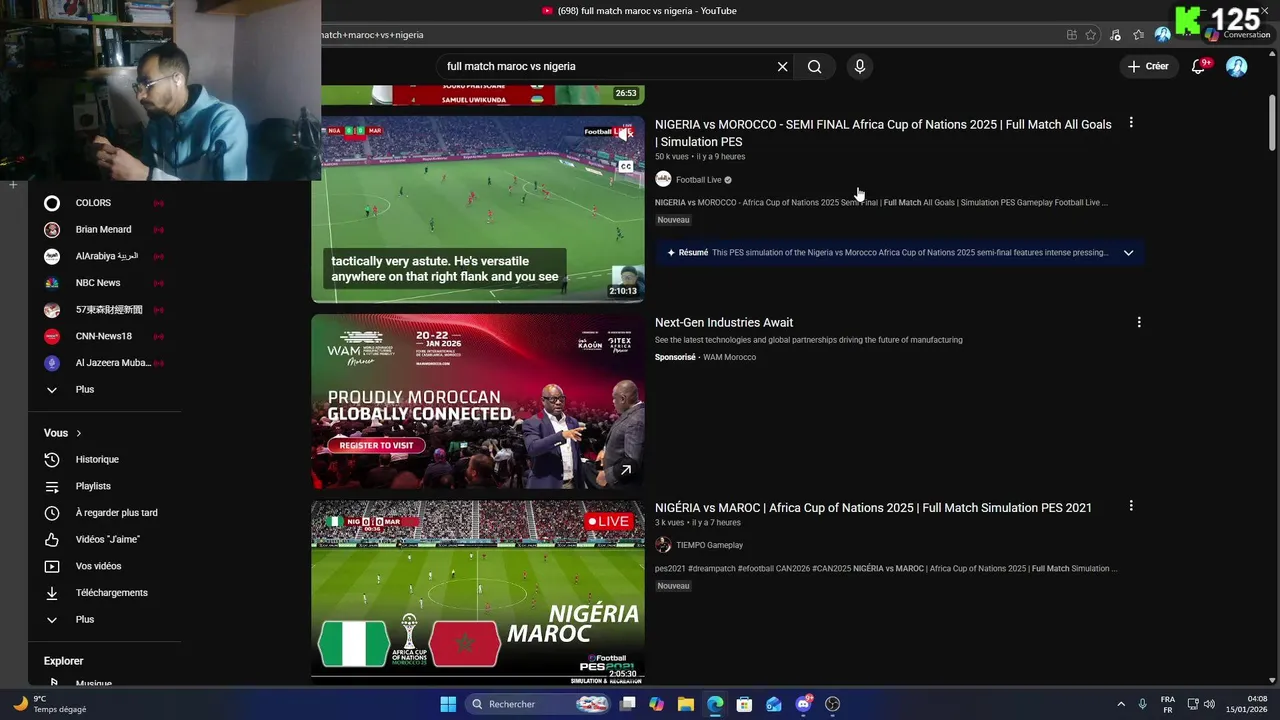
Task: Open OBS Studio from the taskbar
Action: 832,704
